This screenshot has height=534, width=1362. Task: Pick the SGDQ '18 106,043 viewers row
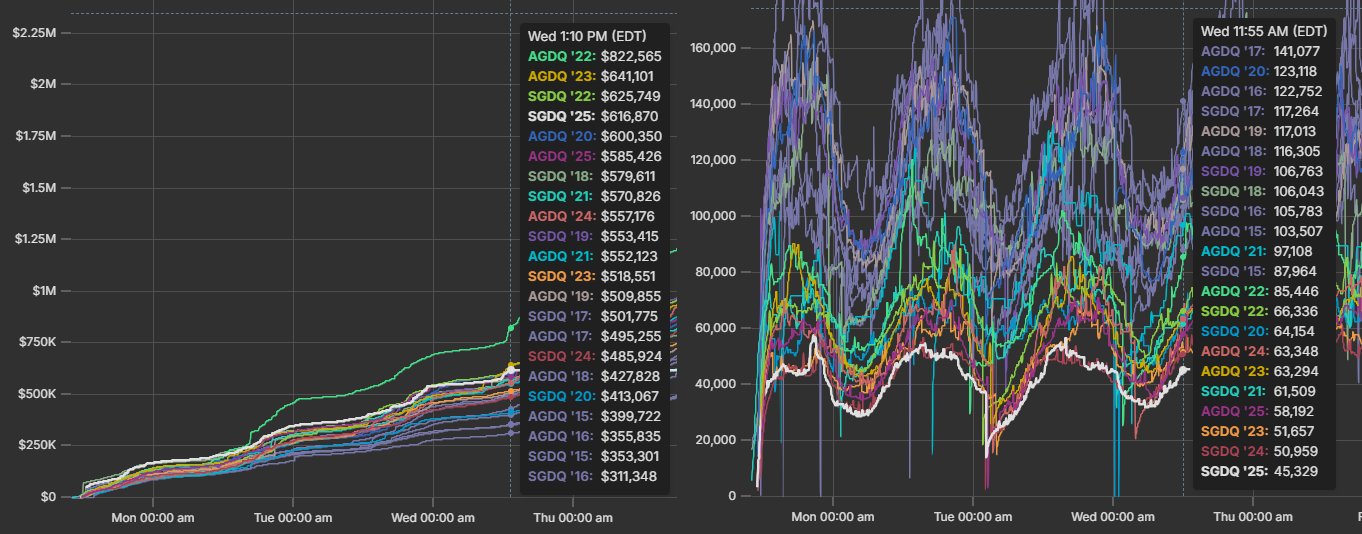pyautogui.click(x=1261, y=191)
